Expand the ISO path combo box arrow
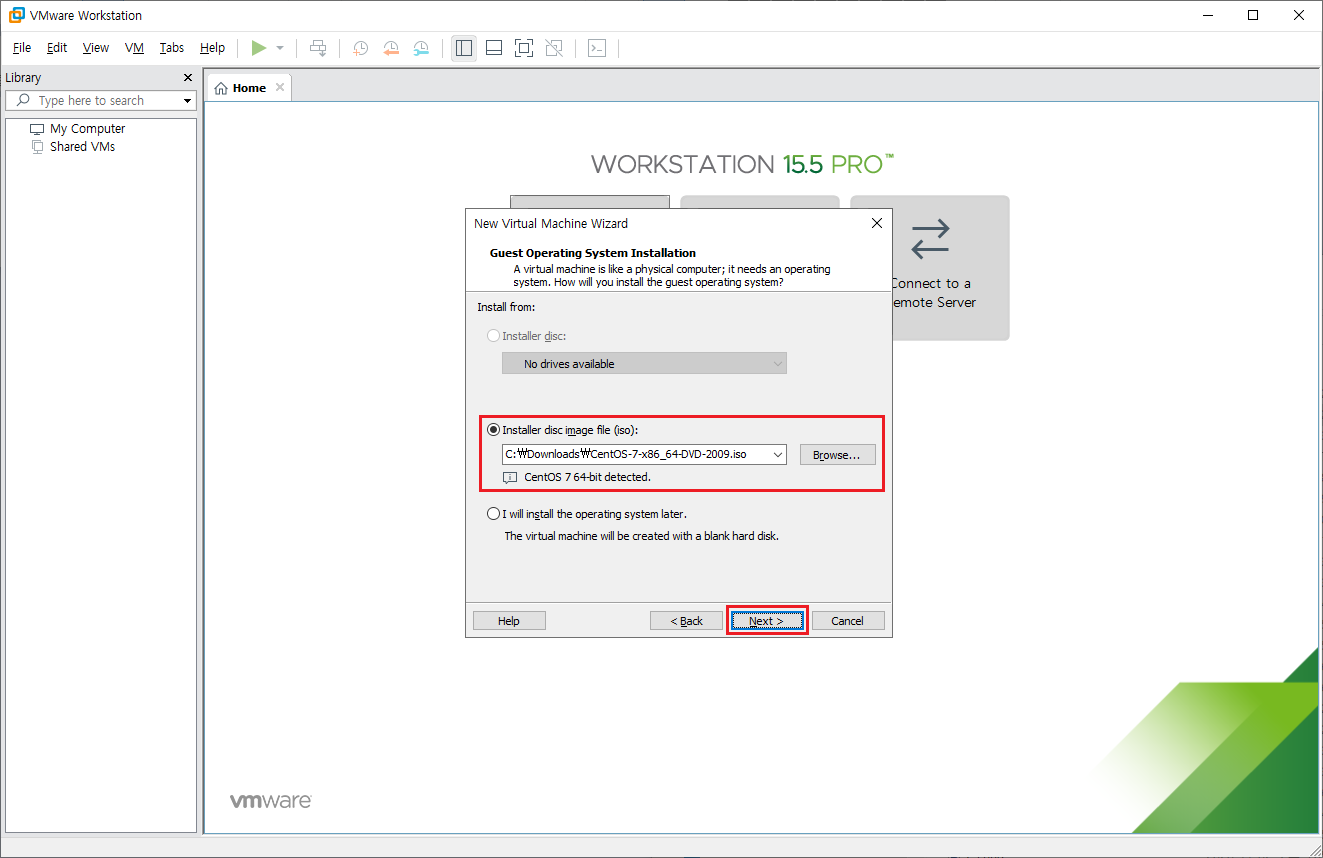Screen dimensions: 1323x858 pyautogui.click(x=777, y=455)
